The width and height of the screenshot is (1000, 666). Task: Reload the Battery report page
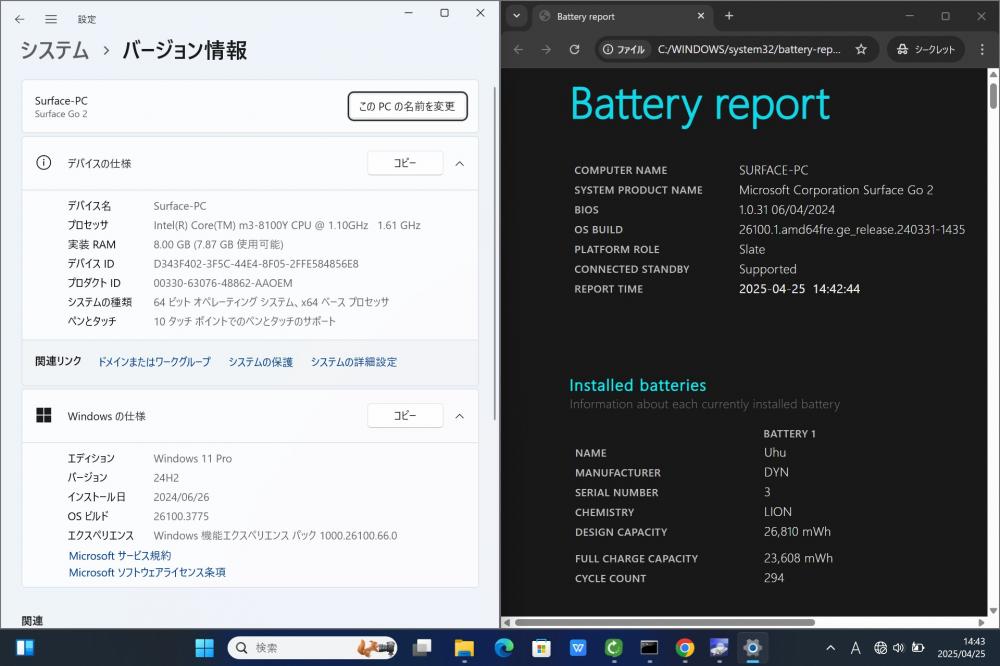pos(574,49)
